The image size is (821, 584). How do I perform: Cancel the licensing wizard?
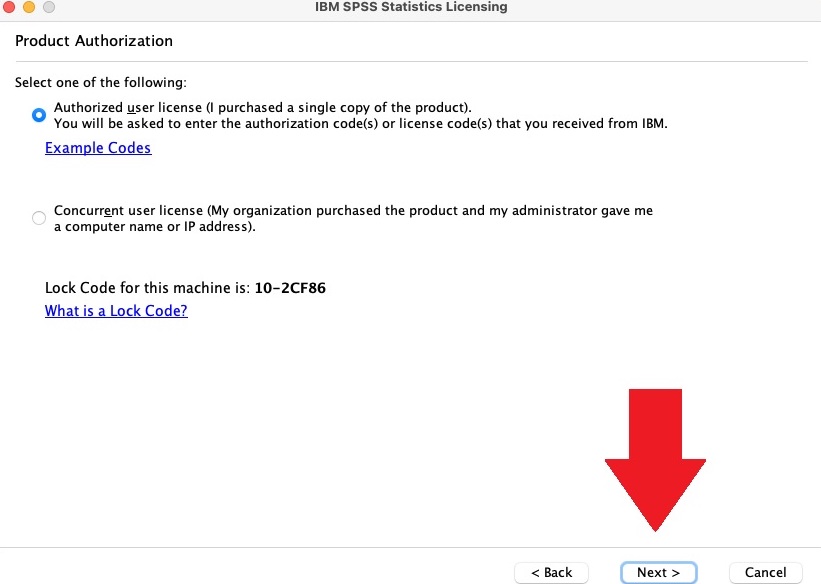pos(765,572)
